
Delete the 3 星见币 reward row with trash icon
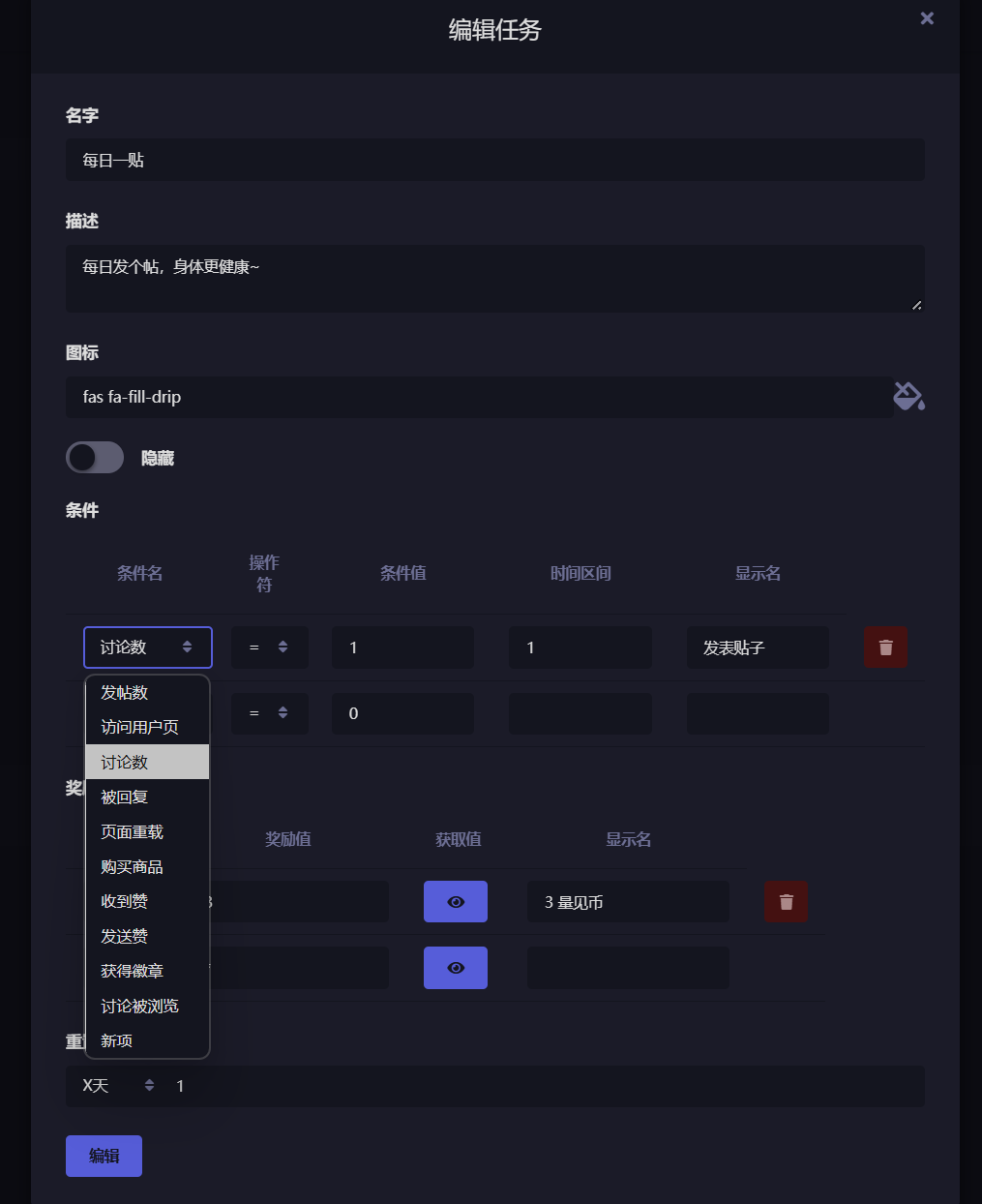pos(786,901)
